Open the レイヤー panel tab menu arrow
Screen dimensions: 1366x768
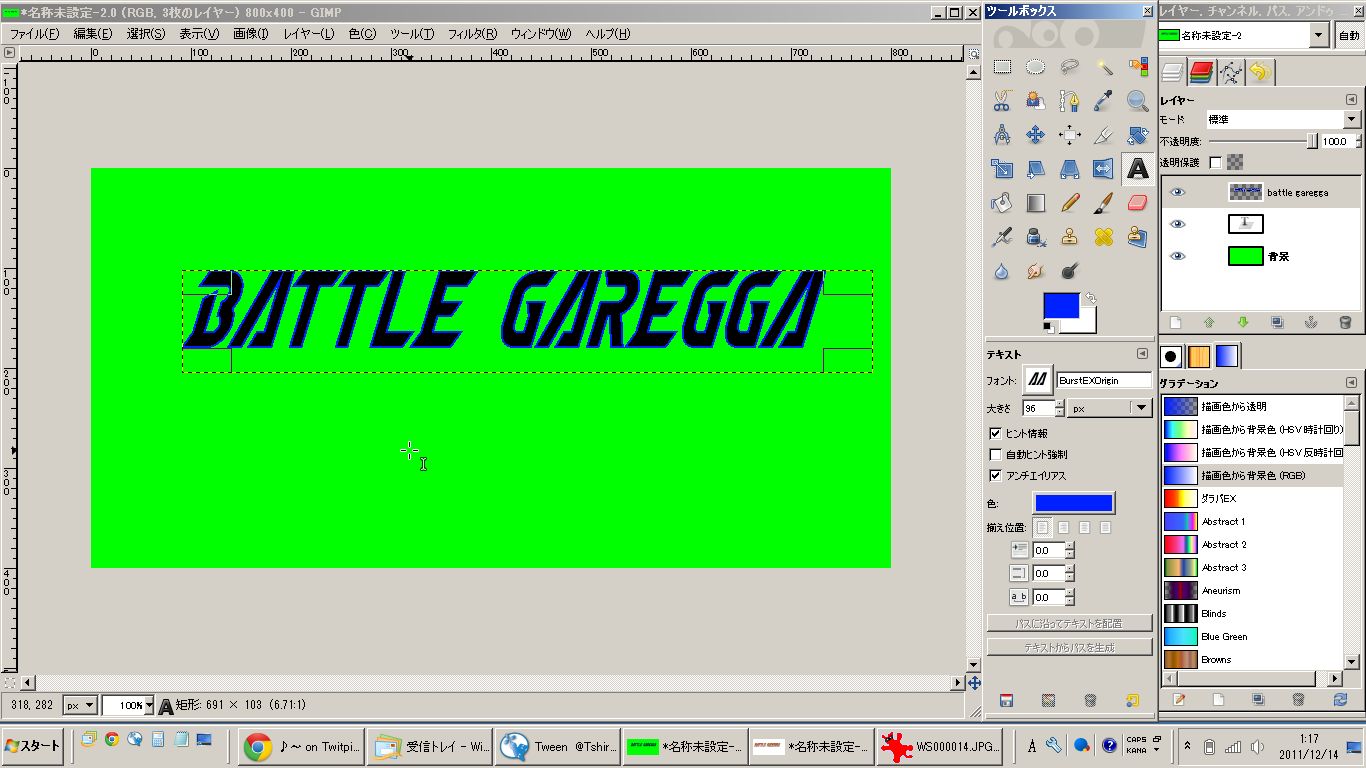click(1351, 100)
